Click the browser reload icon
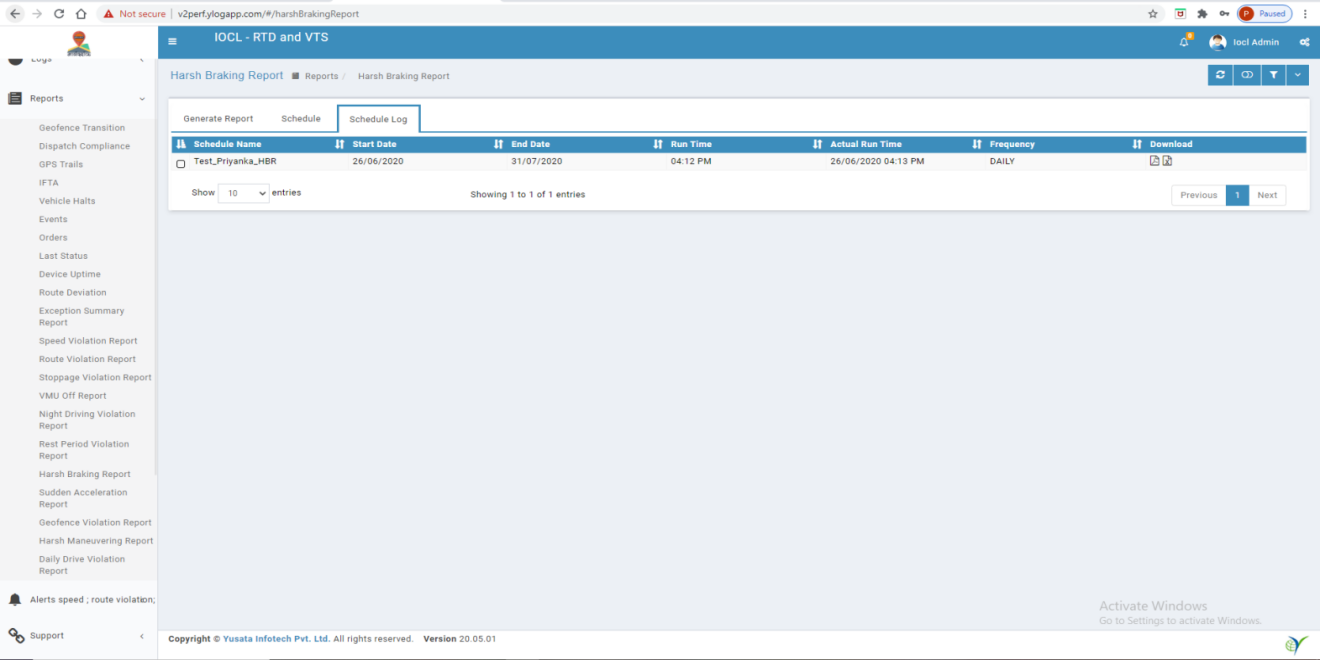The width and height of the screenshot is (1320, 660). (59, 14)
